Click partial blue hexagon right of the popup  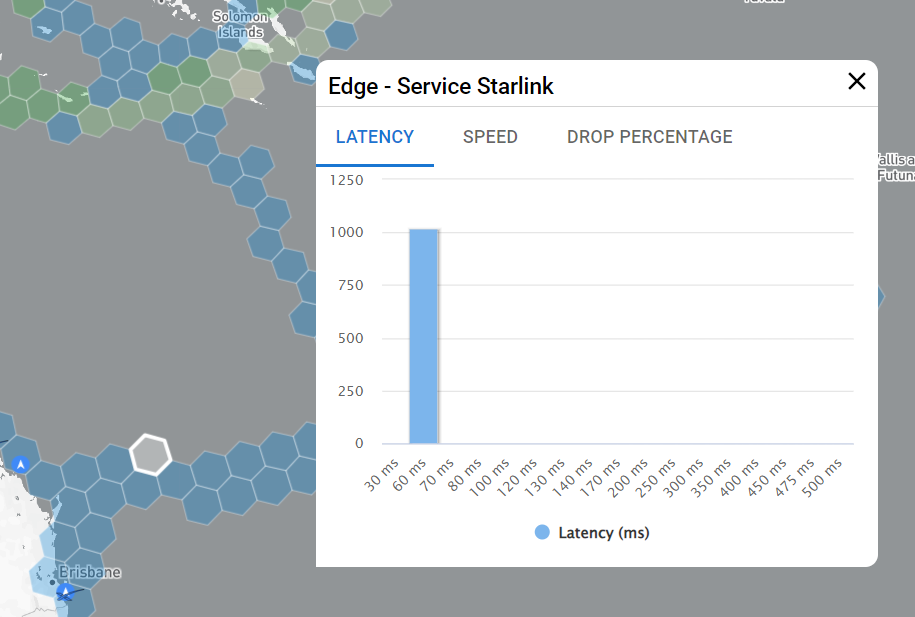pos(880,297)
